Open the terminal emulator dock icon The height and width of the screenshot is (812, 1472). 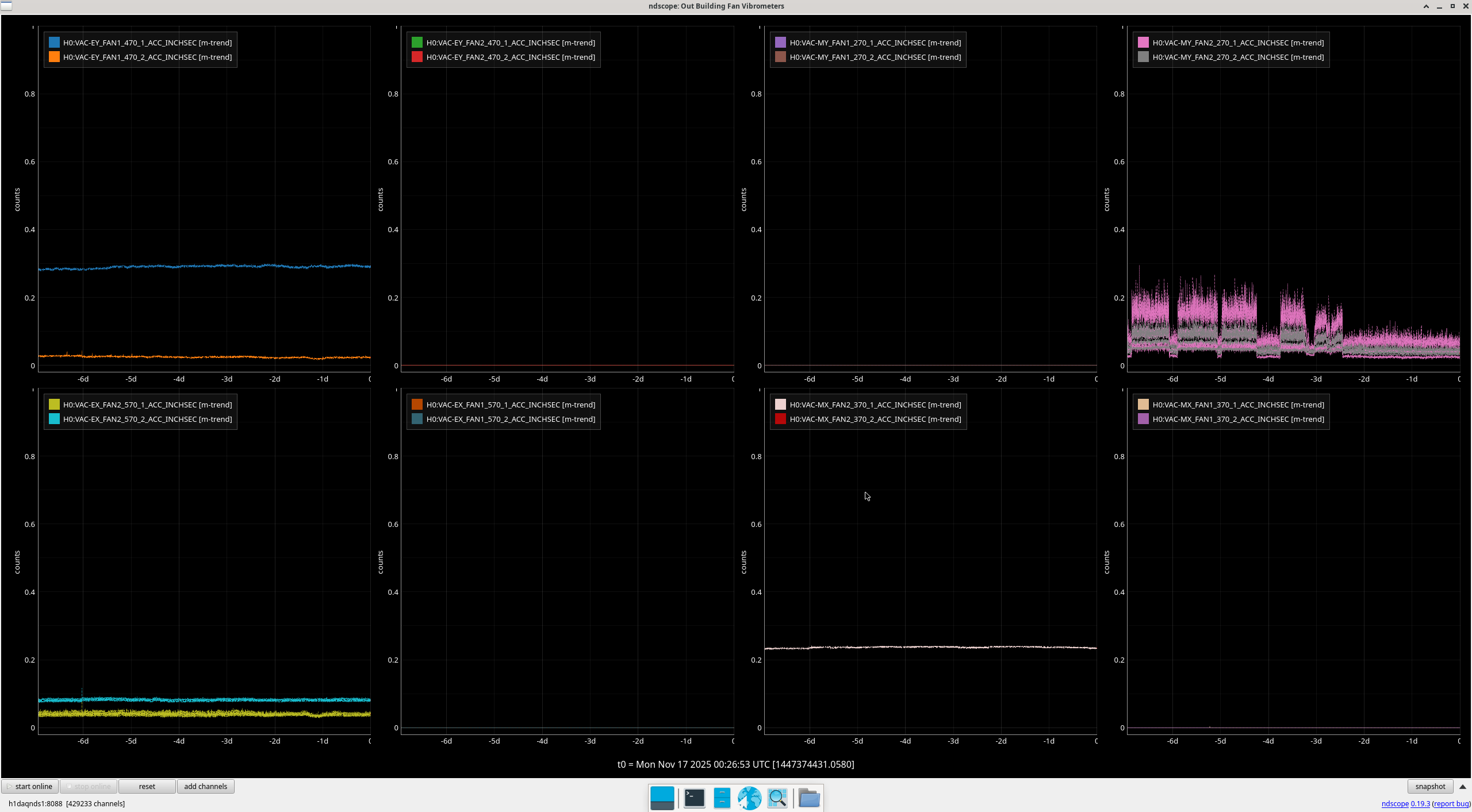[x=694, y=798]
